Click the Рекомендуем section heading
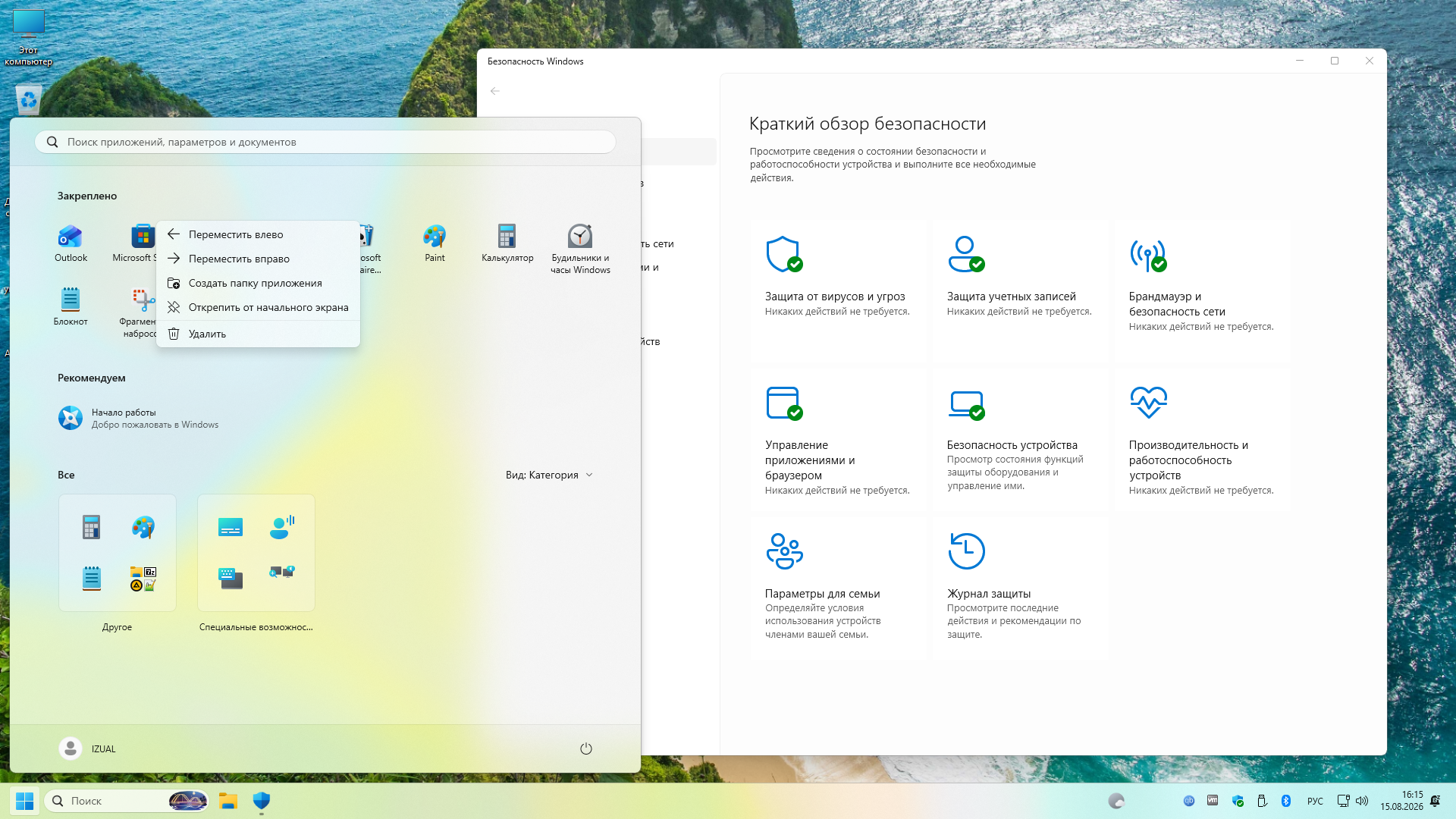1456x819 pixels. [x=92, y=378]
